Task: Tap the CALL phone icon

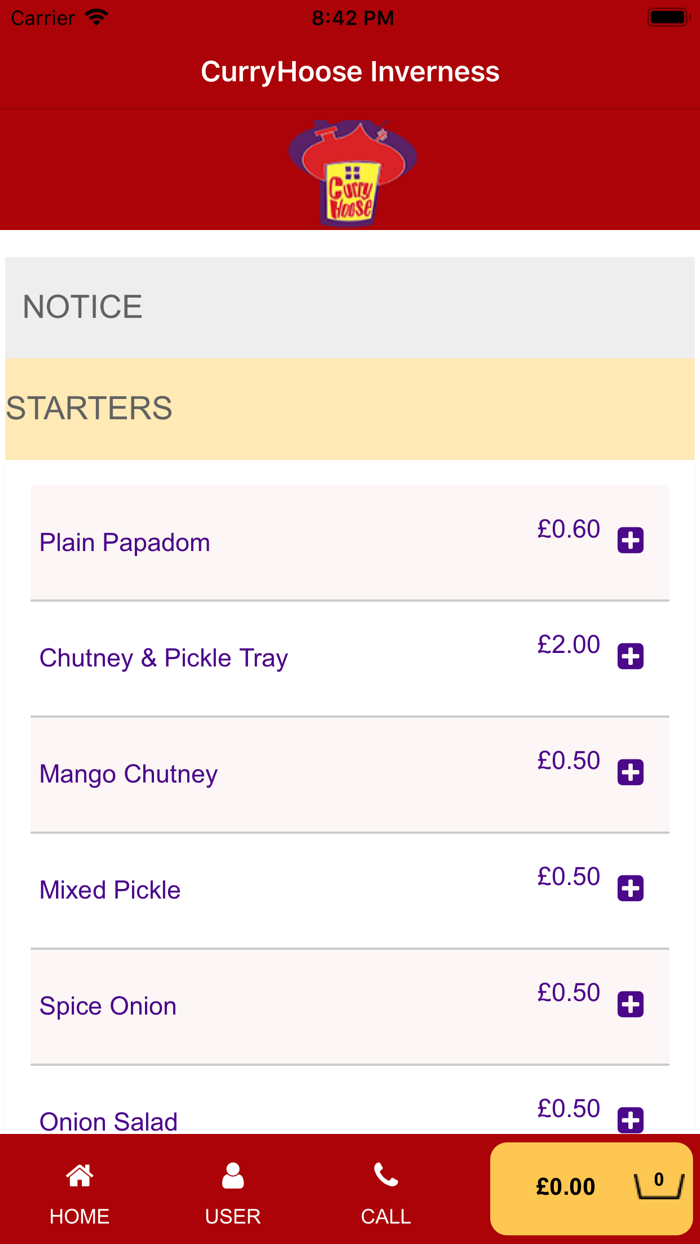Action: [386, 1176]
